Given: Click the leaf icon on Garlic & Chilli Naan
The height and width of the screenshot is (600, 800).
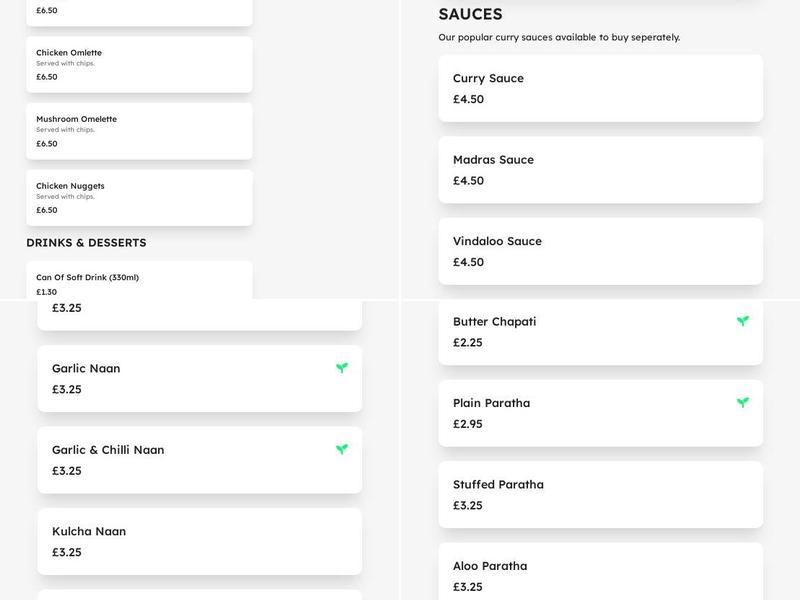Looking at the screenshot, I should coord(342,449).
